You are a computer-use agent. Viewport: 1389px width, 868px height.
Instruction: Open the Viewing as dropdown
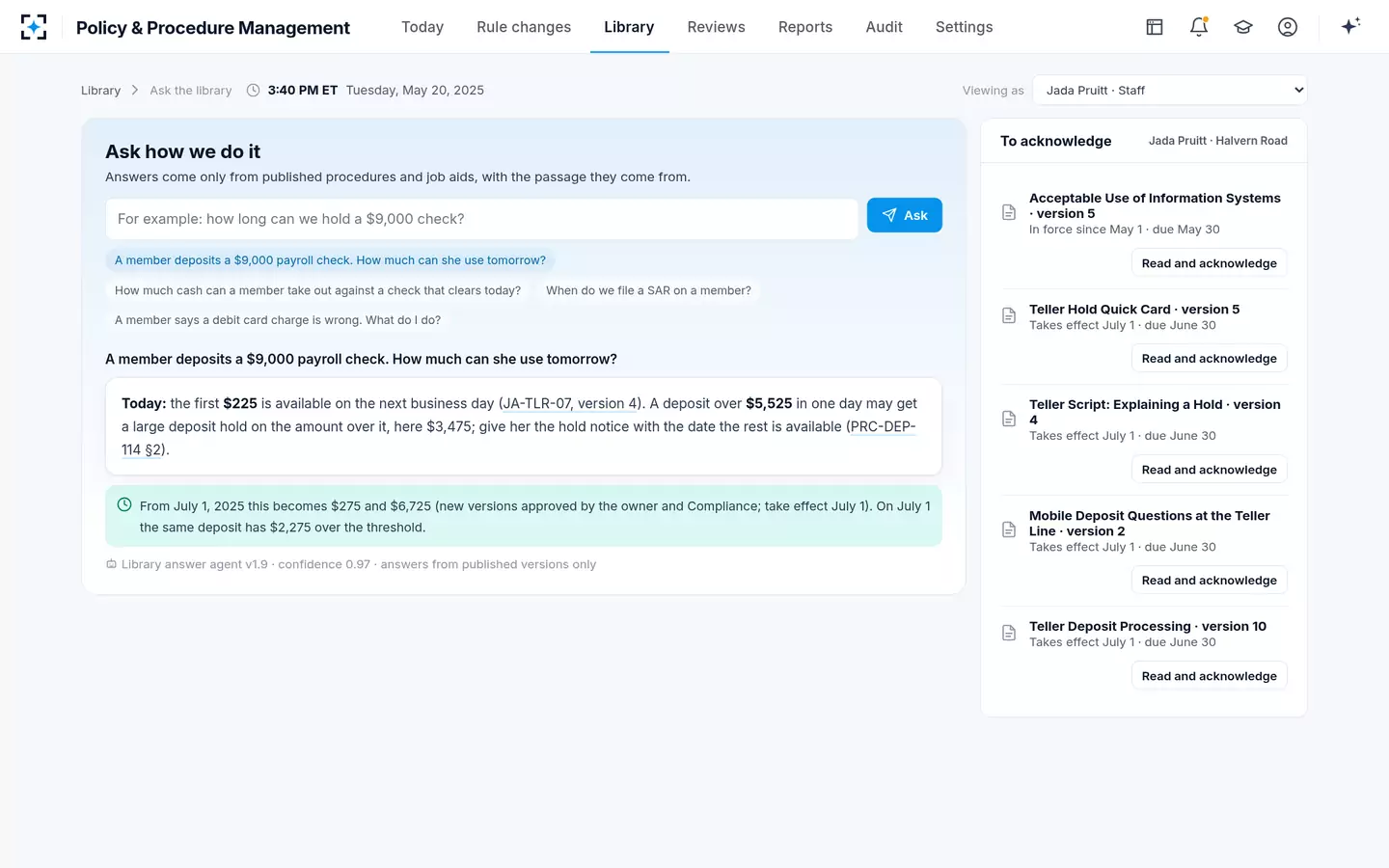point(1169,90)
